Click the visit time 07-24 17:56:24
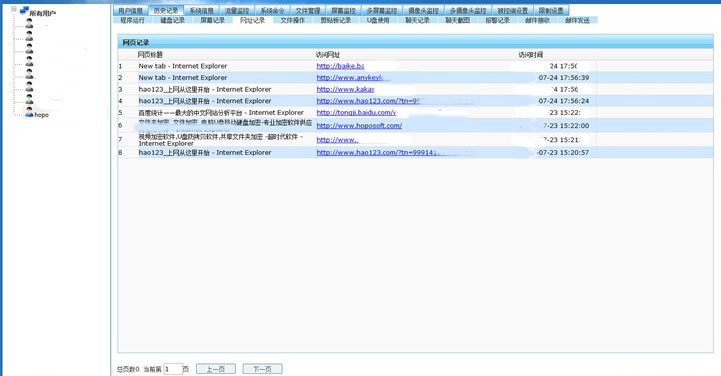Screen dimensions: 721x376 (564, 101)
